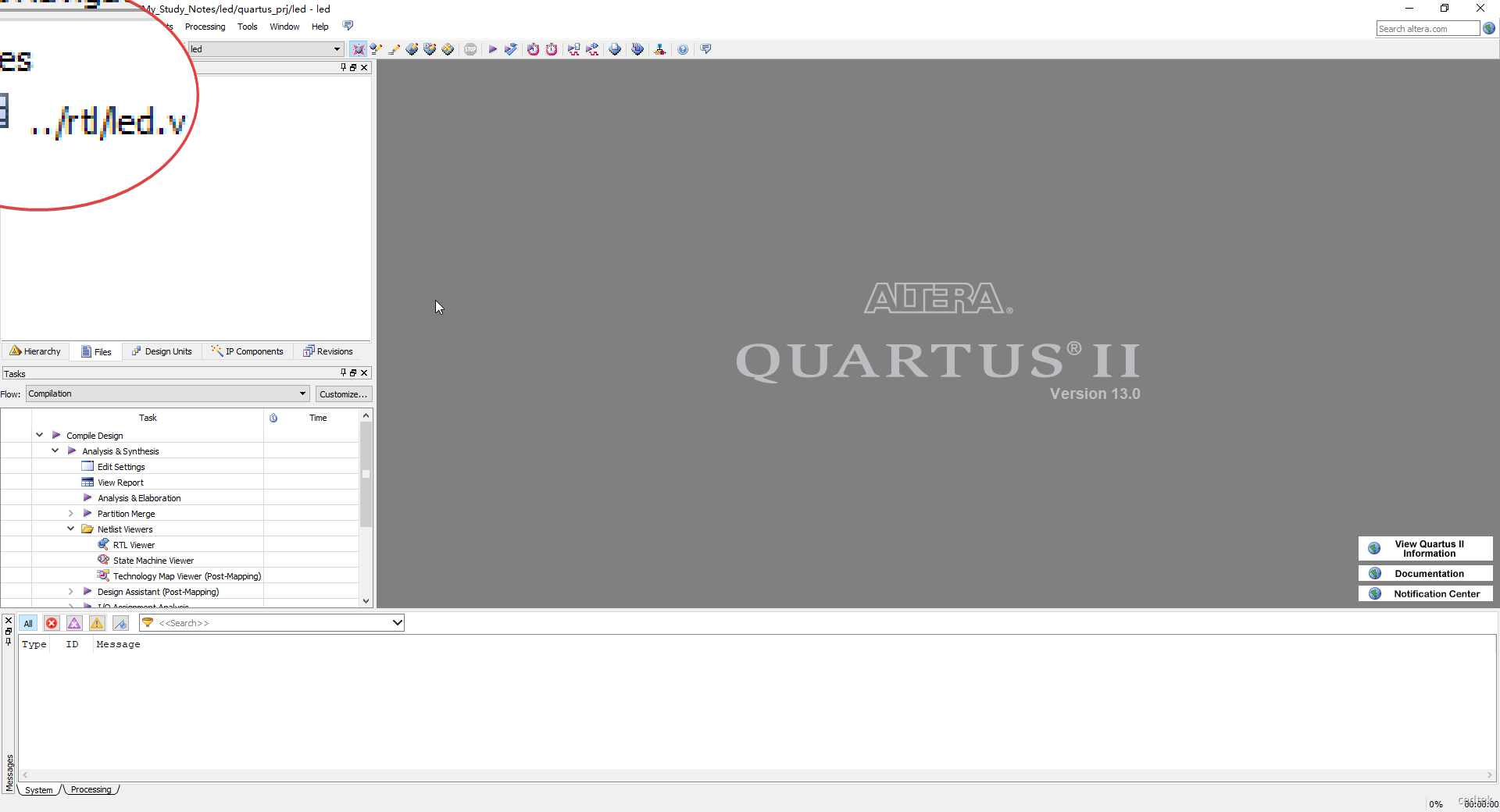
Task: Select View Report task
Action: pos(120,483)
